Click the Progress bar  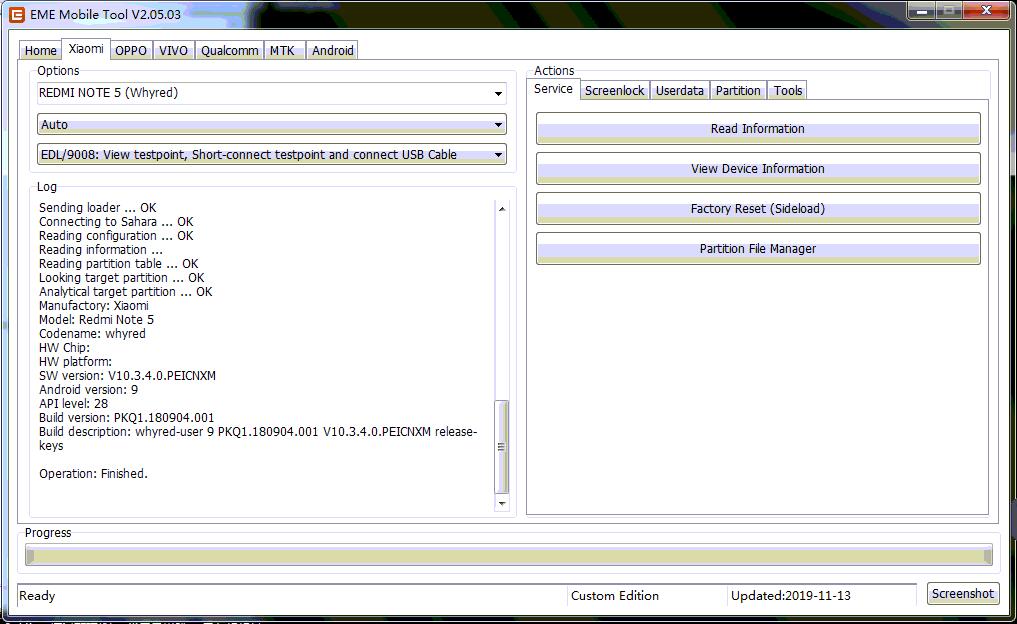508,555
